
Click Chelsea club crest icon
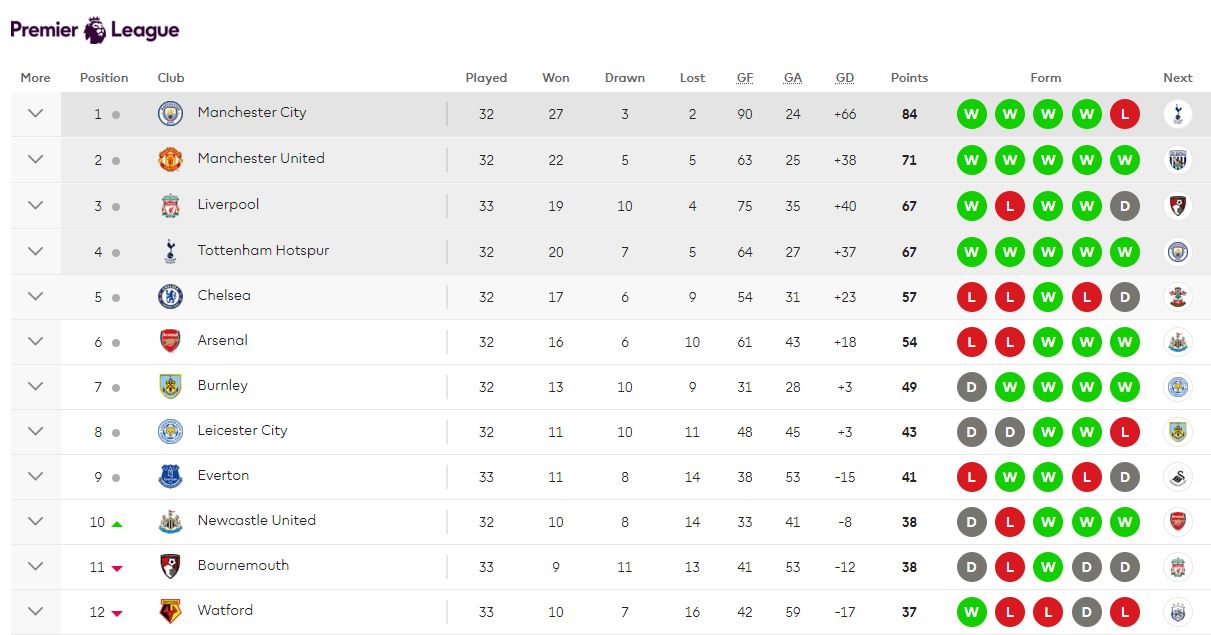pos(170,296)
